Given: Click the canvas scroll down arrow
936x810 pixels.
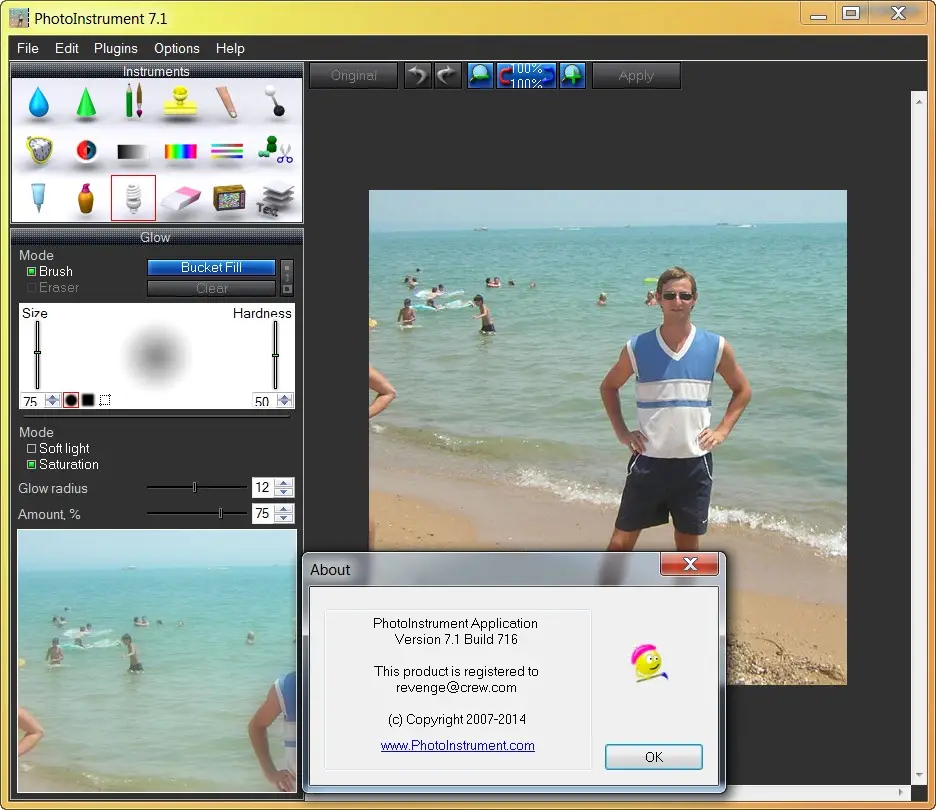Looking at the screenshot, I should 919,775.
